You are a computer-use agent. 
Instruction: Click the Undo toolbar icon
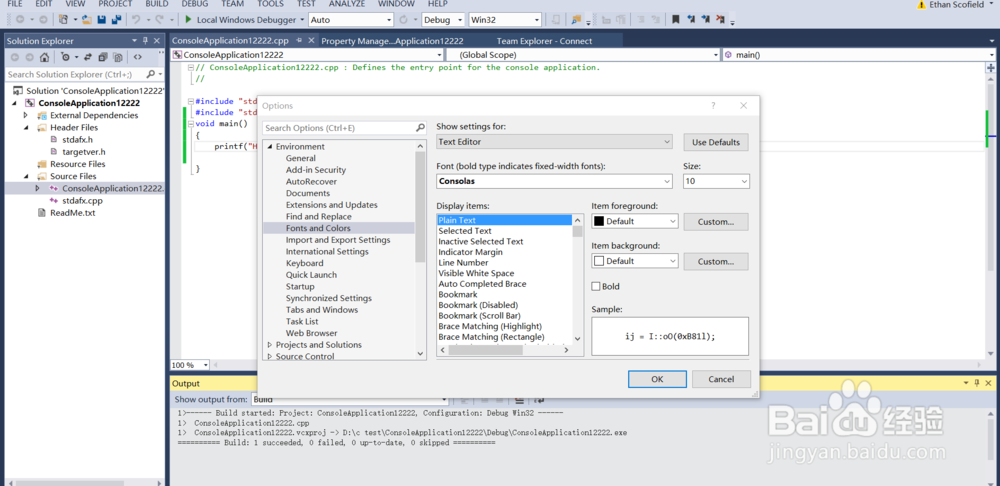tap(136, 20)
